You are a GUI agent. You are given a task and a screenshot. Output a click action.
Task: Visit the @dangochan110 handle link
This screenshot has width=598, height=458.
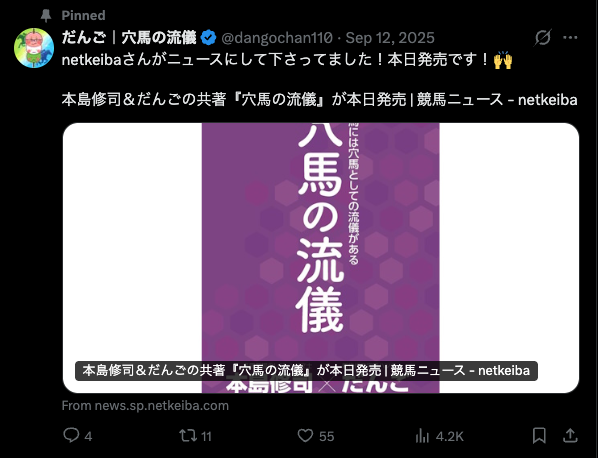coord(277,38)
